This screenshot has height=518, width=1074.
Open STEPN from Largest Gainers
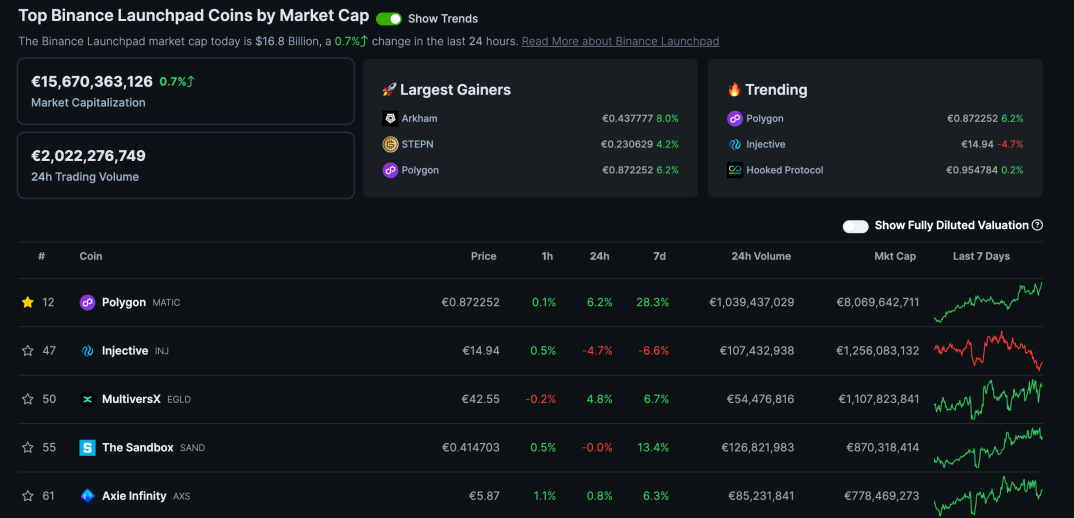pyautogui.click(x=418, y=145)
